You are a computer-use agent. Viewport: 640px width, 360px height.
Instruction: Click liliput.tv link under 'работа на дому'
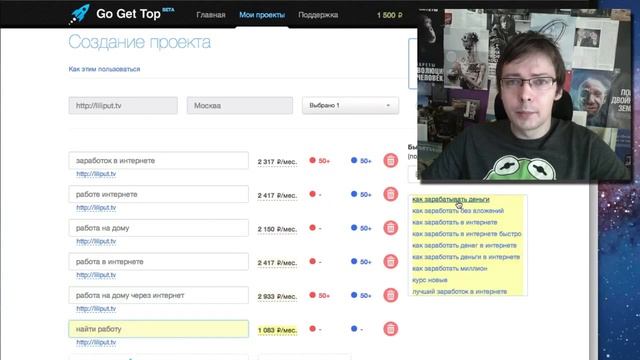pos(96,241)
